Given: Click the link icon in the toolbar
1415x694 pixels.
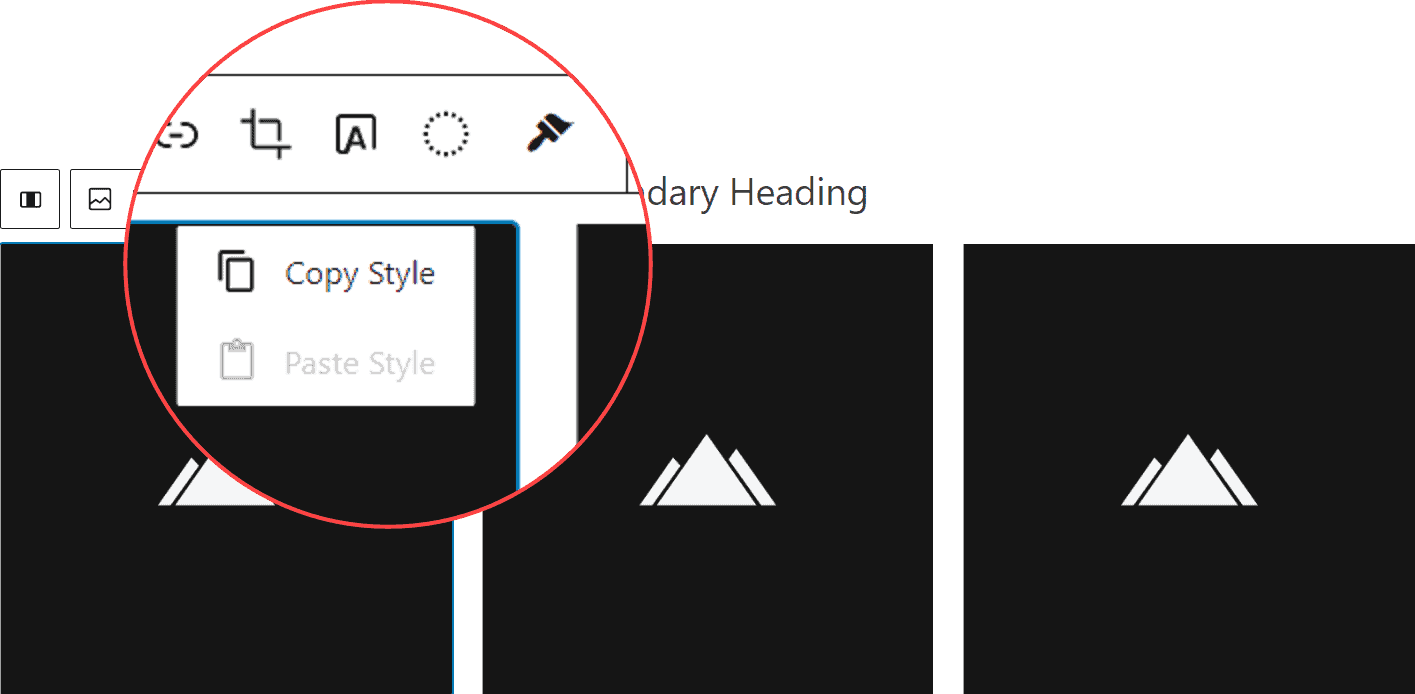Looking at the screenshot, I should (x=180, y=134).
